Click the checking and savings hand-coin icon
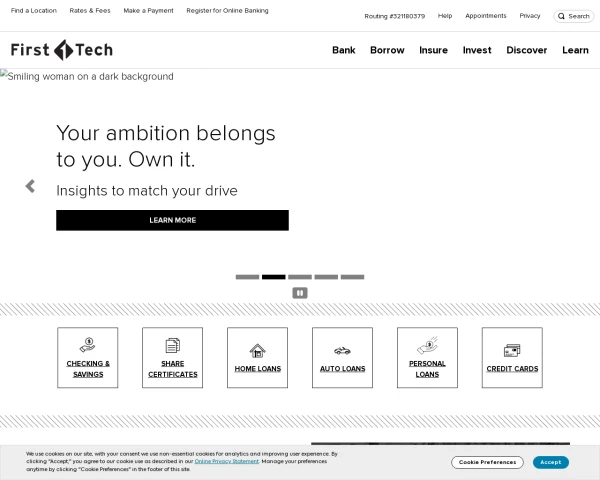 click(88, 345)
